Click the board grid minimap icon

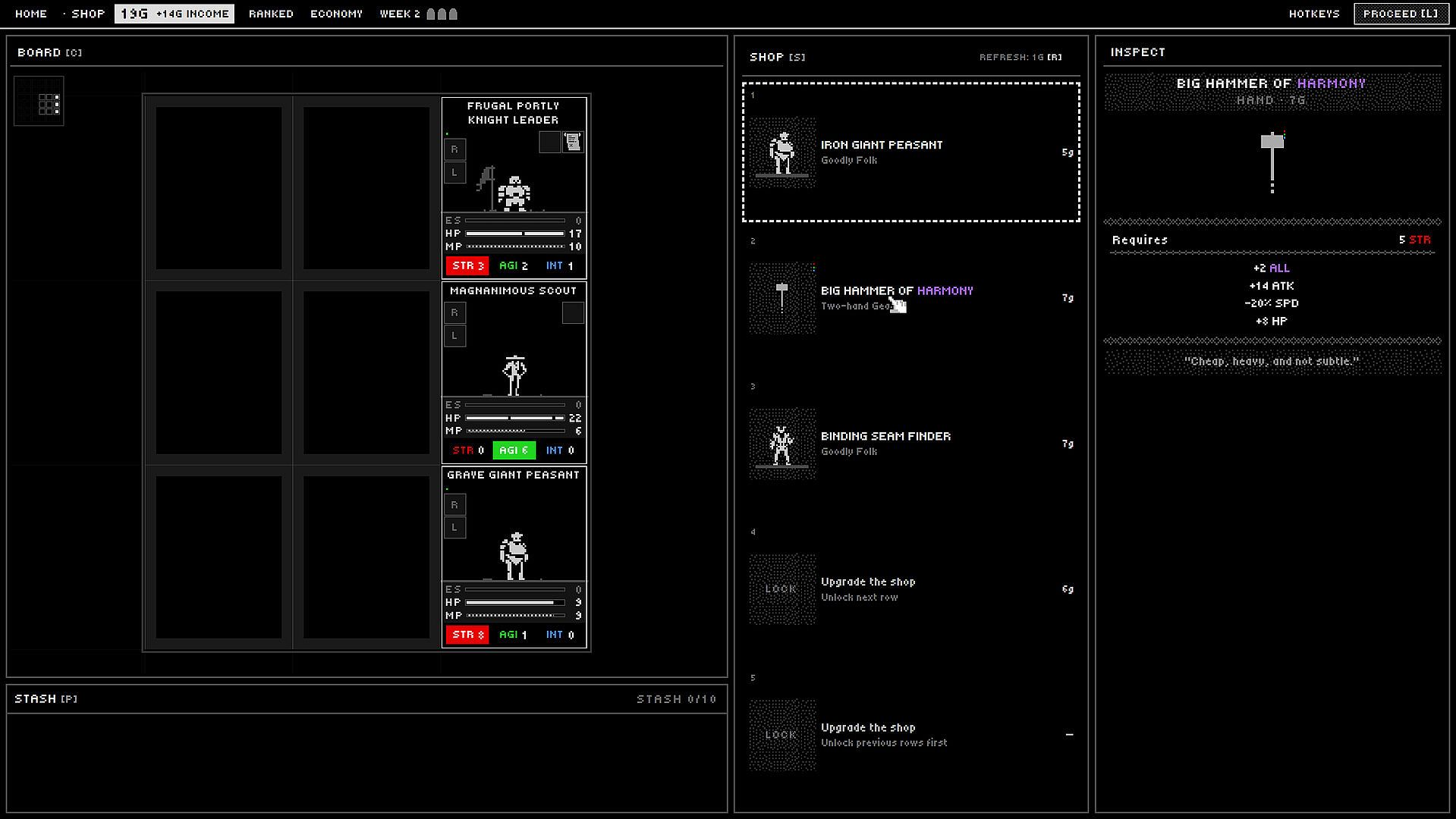pyautogui.click(x=39, y=101)
